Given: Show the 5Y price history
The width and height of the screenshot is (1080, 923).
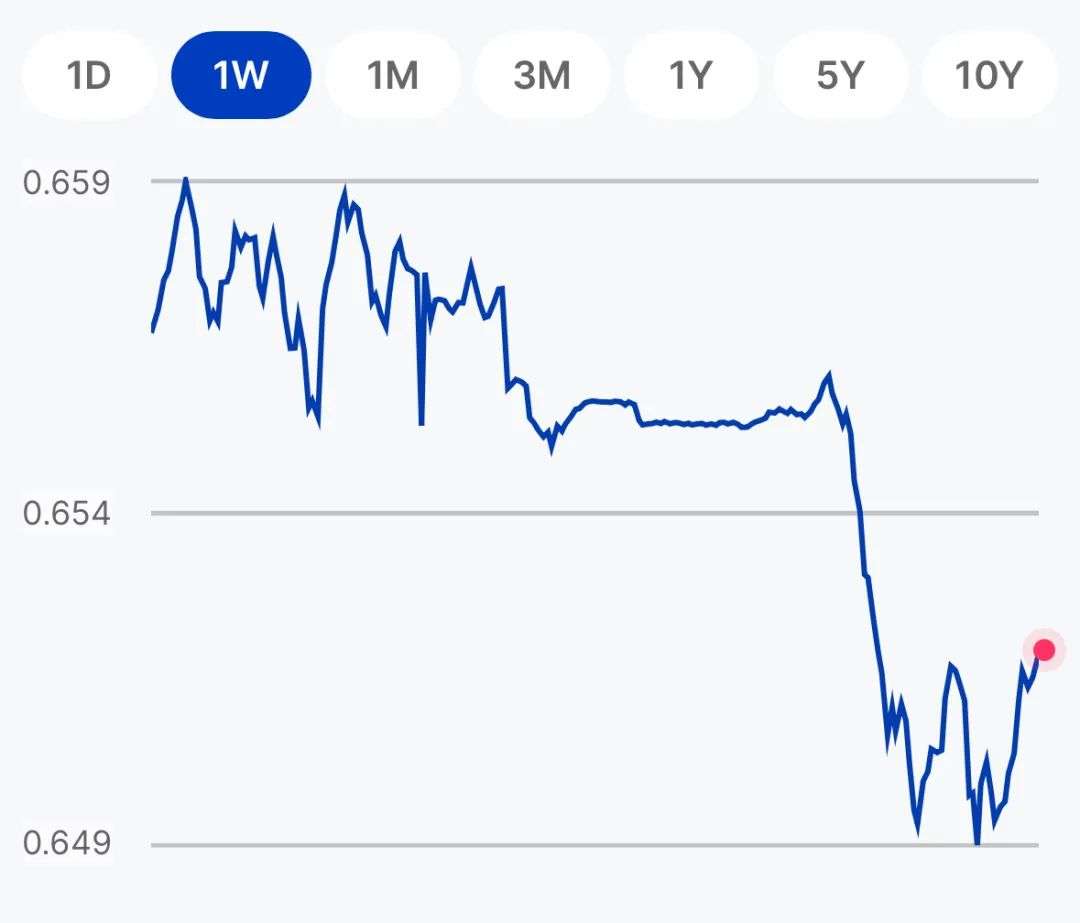Looking at the screenshot, I should (x=840, y=75).
